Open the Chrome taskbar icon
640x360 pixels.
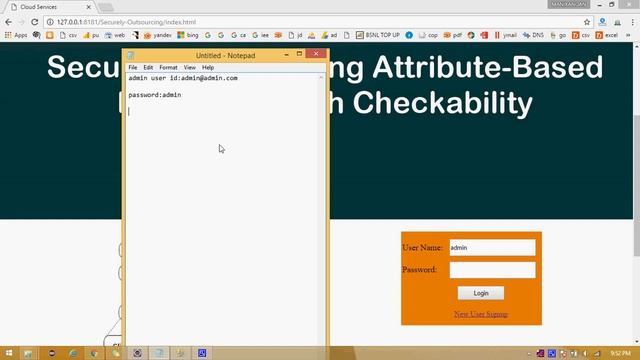click(95, 353)
